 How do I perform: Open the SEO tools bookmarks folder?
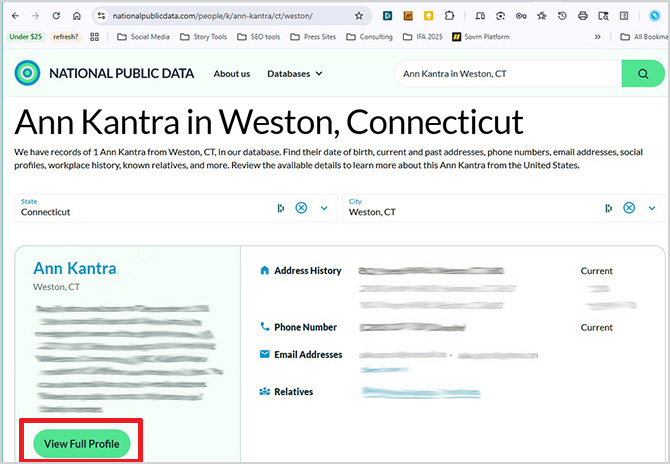[258, 37]
